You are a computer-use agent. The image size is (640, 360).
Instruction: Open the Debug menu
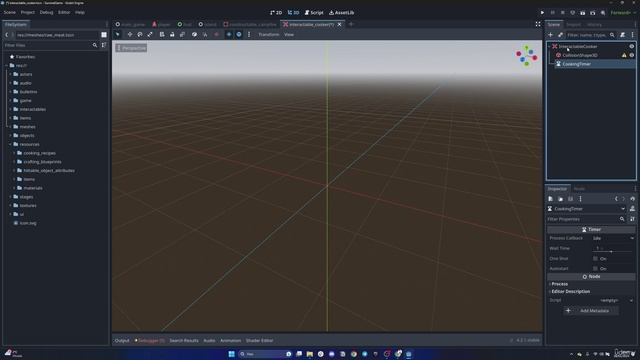[46, 13]
